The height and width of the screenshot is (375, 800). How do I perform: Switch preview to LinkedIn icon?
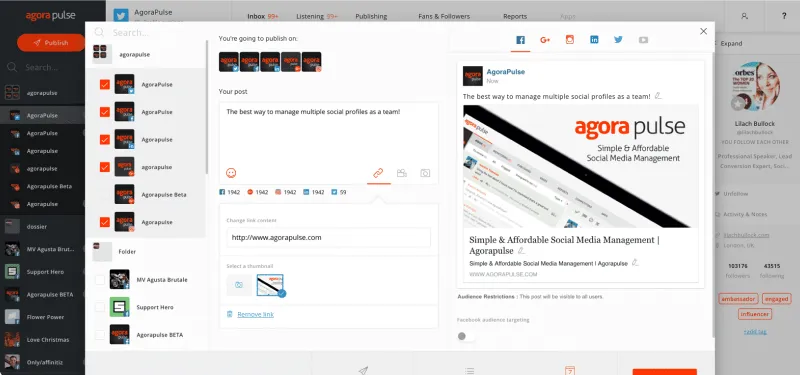click(x=594, y=40)
